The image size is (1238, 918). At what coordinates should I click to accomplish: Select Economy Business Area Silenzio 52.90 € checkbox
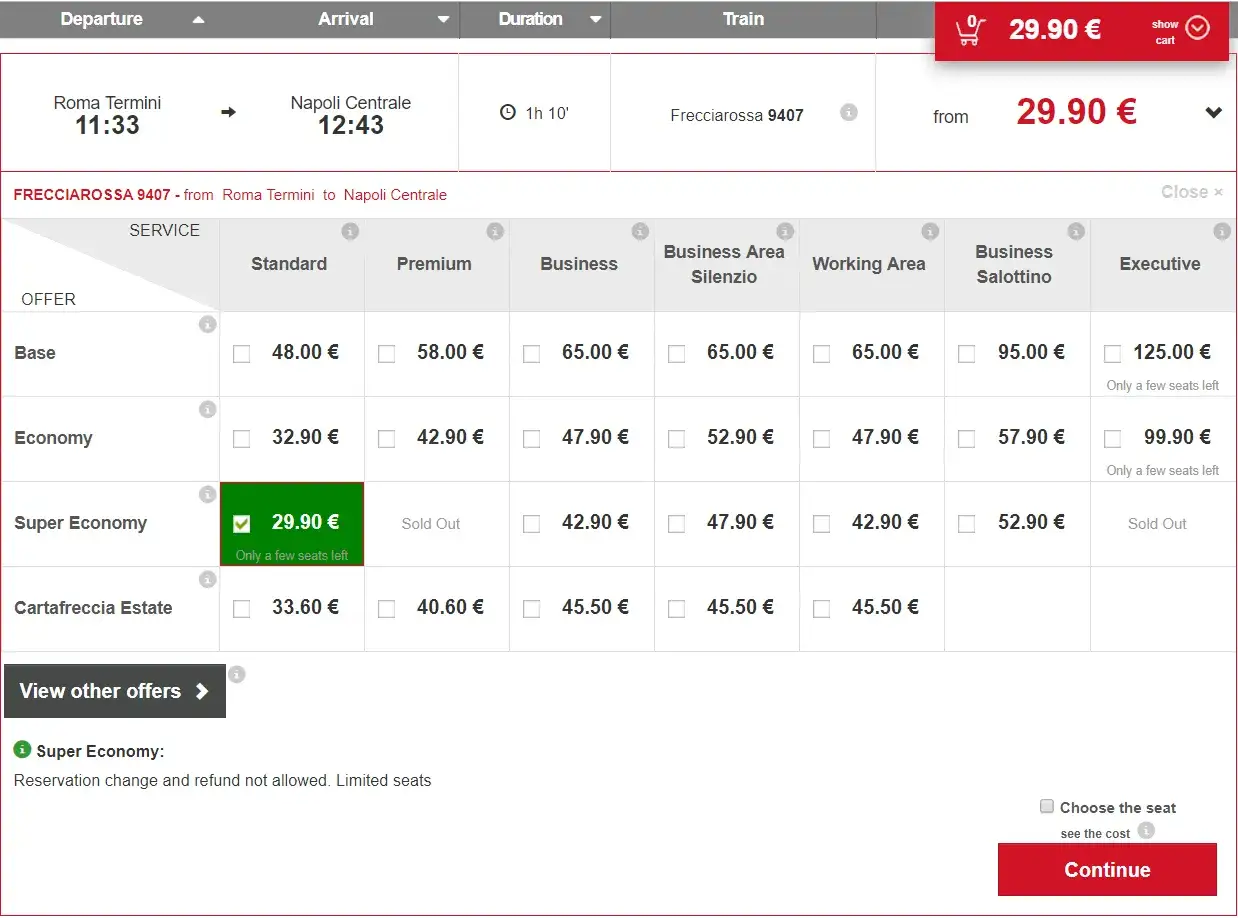pyautogui.click(x=677, y=439)
